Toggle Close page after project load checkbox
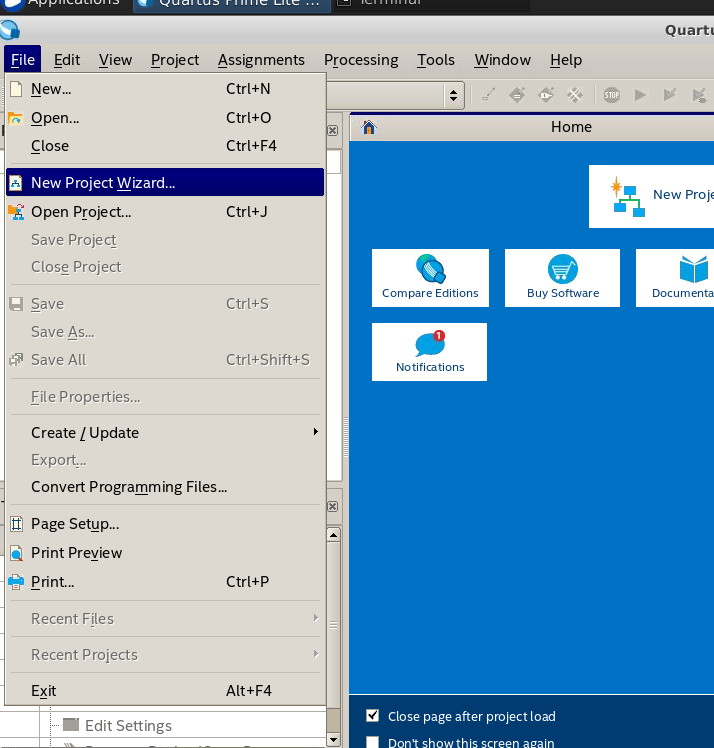This screenshot has height=748, width=714. 373,716
